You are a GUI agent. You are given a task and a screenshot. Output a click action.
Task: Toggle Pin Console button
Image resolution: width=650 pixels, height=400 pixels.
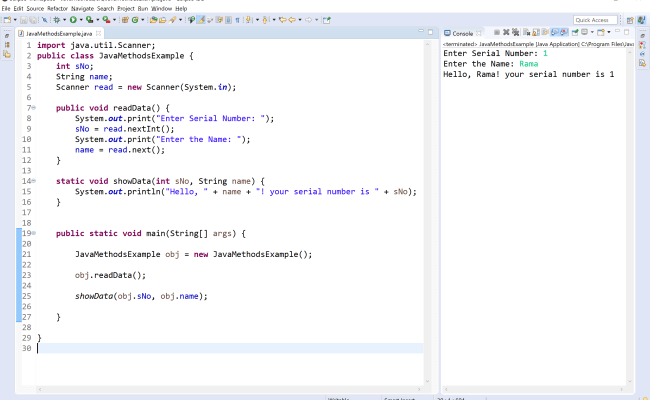[575, 32]
